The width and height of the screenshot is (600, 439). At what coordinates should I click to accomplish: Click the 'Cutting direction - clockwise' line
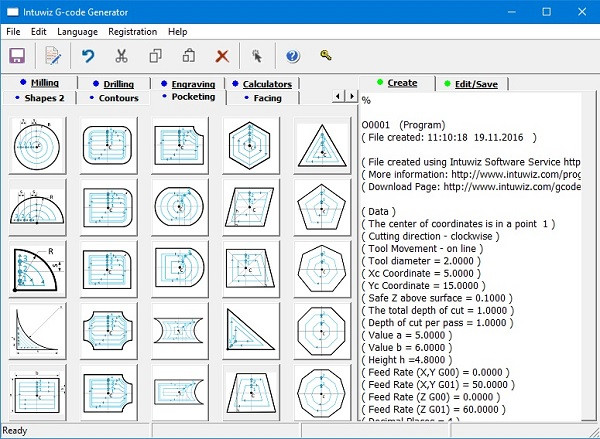coord(430,236)
